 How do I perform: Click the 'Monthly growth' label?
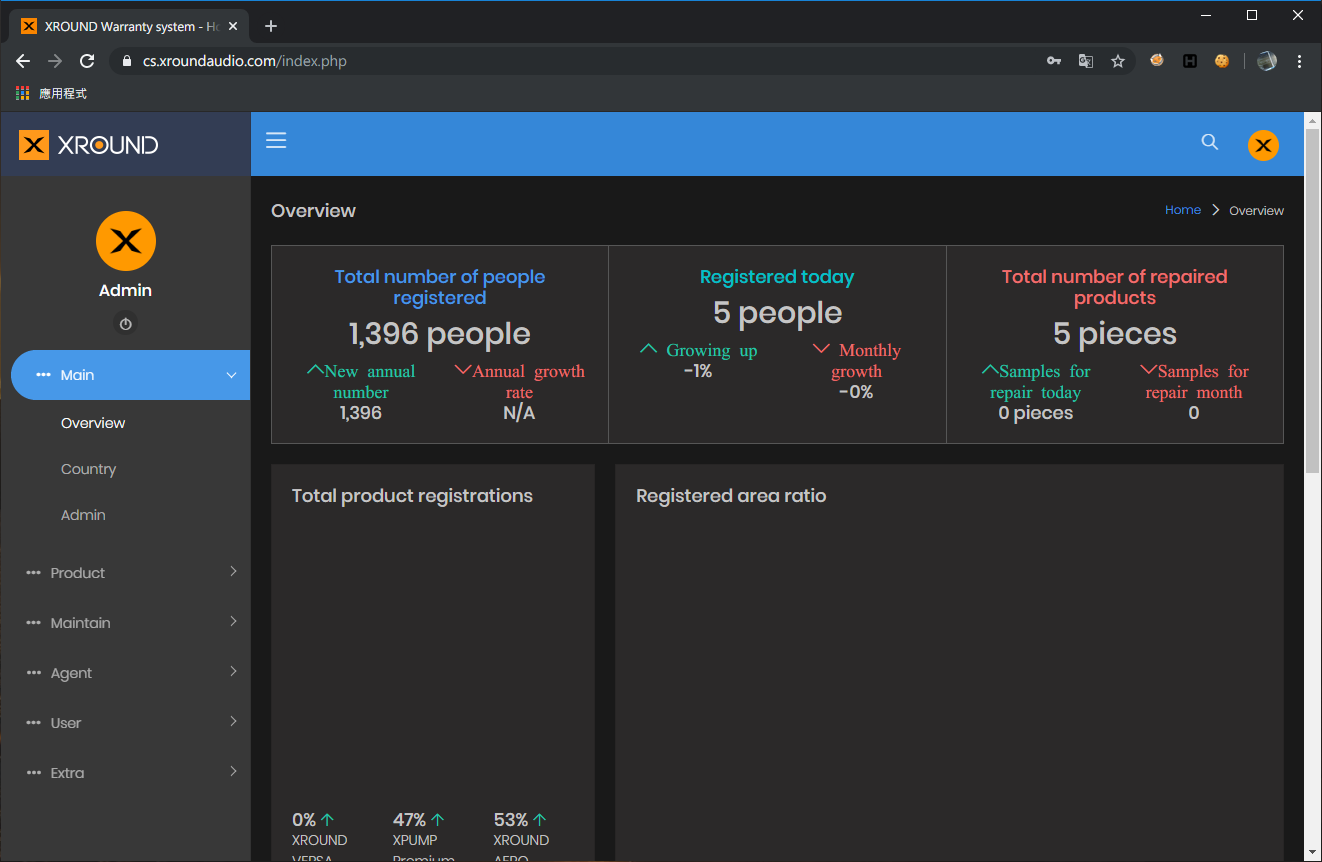point(857,360)
